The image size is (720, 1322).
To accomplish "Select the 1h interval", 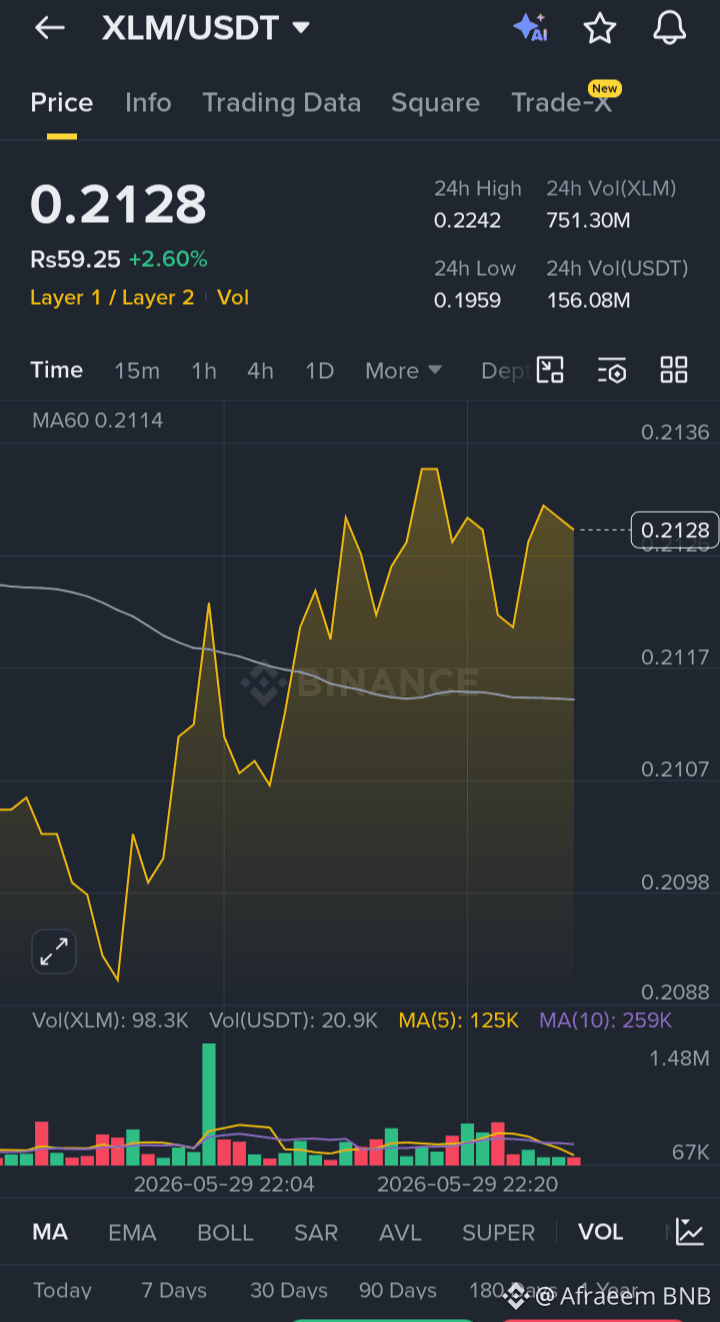I will (204, 371).
